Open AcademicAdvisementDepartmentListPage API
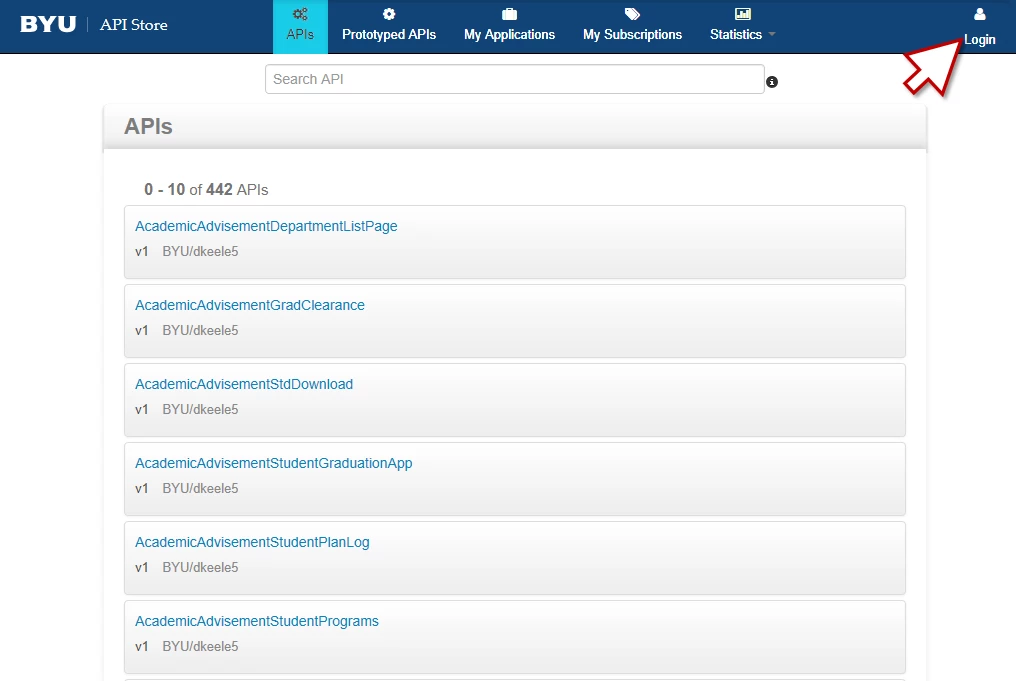This screenshot has width=1016, height=681. (266, 226)
